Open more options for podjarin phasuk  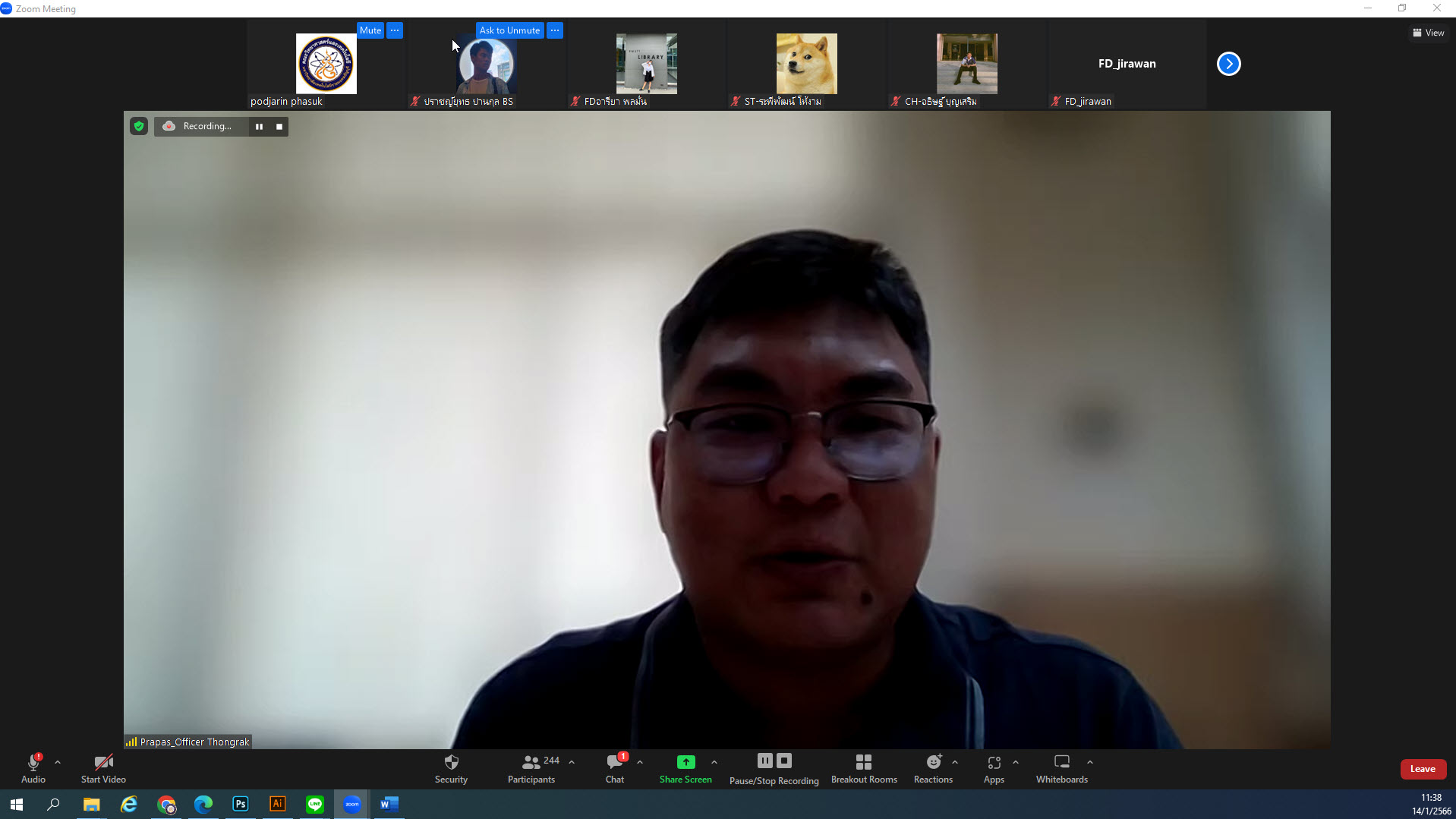click(395, 30)
